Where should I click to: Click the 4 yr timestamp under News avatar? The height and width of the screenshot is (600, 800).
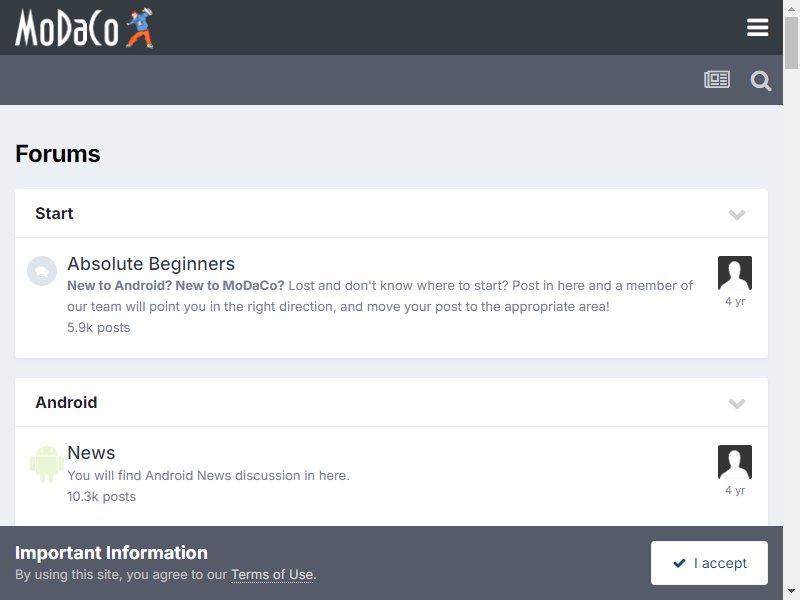click(735, 490)
